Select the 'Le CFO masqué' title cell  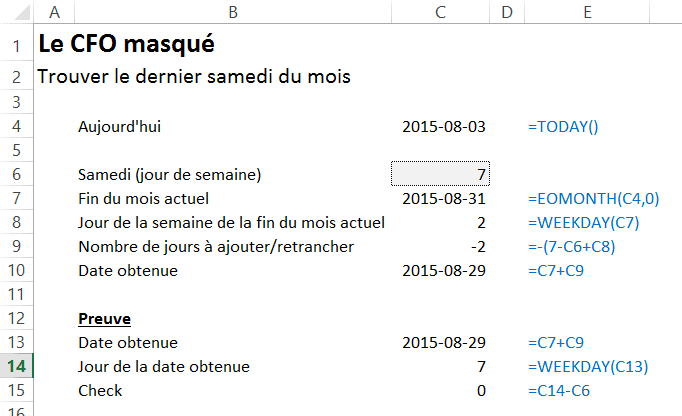[x=126, y=45]
